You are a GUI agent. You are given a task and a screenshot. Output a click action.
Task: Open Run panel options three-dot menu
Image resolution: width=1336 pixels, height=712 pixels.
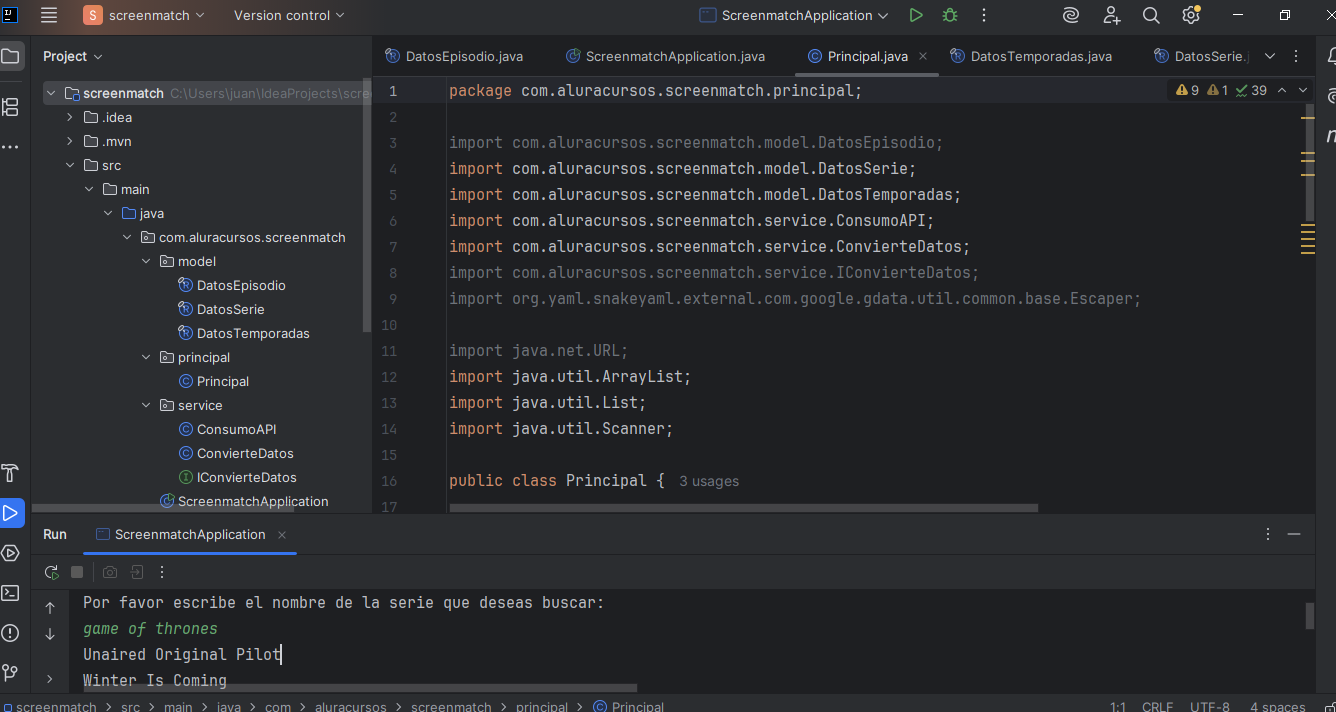[x=1268, y=534]
